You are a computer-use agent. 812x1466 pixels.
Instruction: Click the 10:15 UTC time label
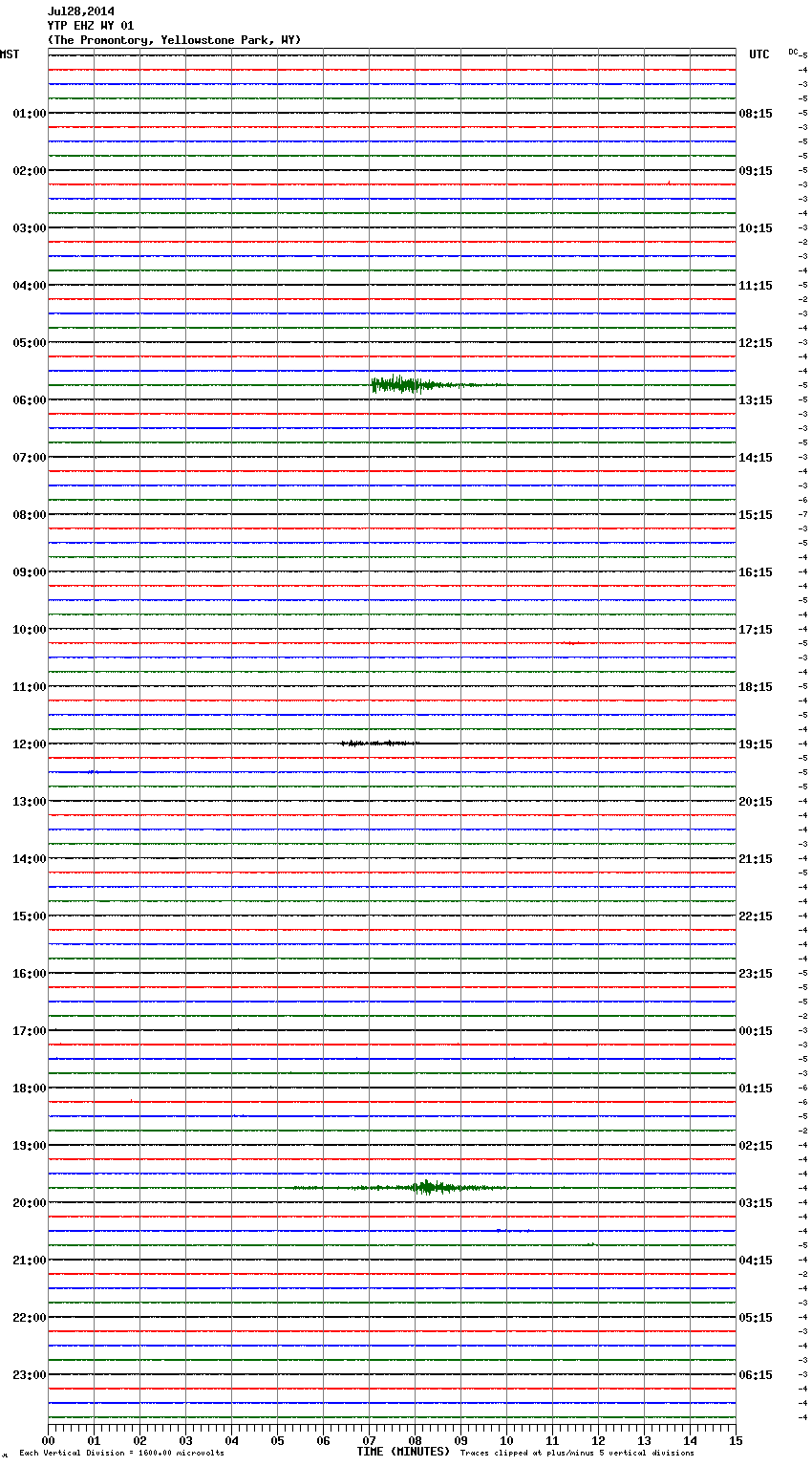(x=756, y=228)
